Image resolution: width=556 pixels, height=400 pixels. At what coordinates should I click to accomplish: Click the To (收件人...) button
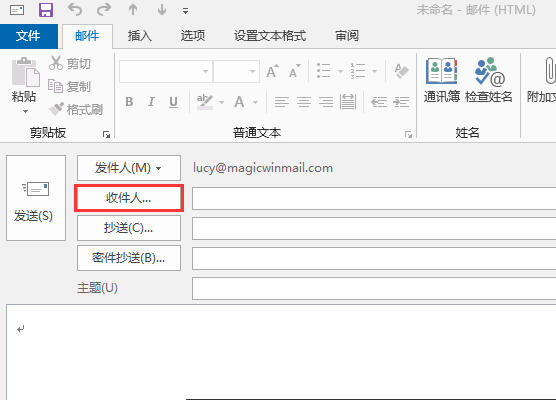(x=129, y=198)
